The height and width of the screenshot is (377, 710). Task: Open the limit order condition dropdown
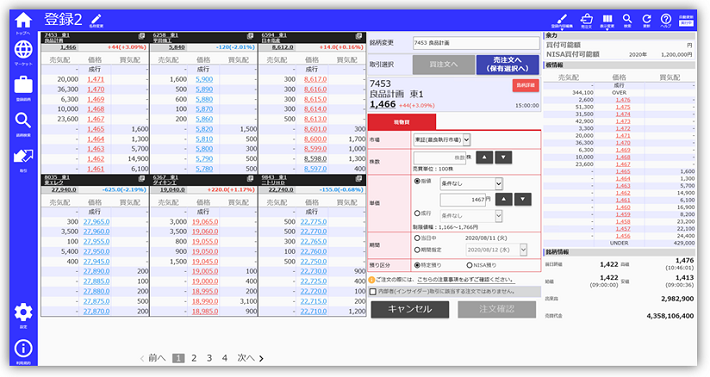pyautogui.click(x=471, y=183)
